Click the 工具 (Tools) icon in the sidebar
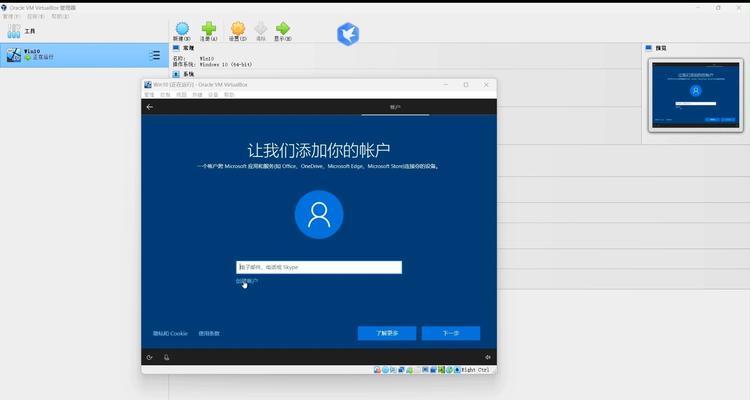Viewport: 750px width, 400px height. (x=14, y=31)
